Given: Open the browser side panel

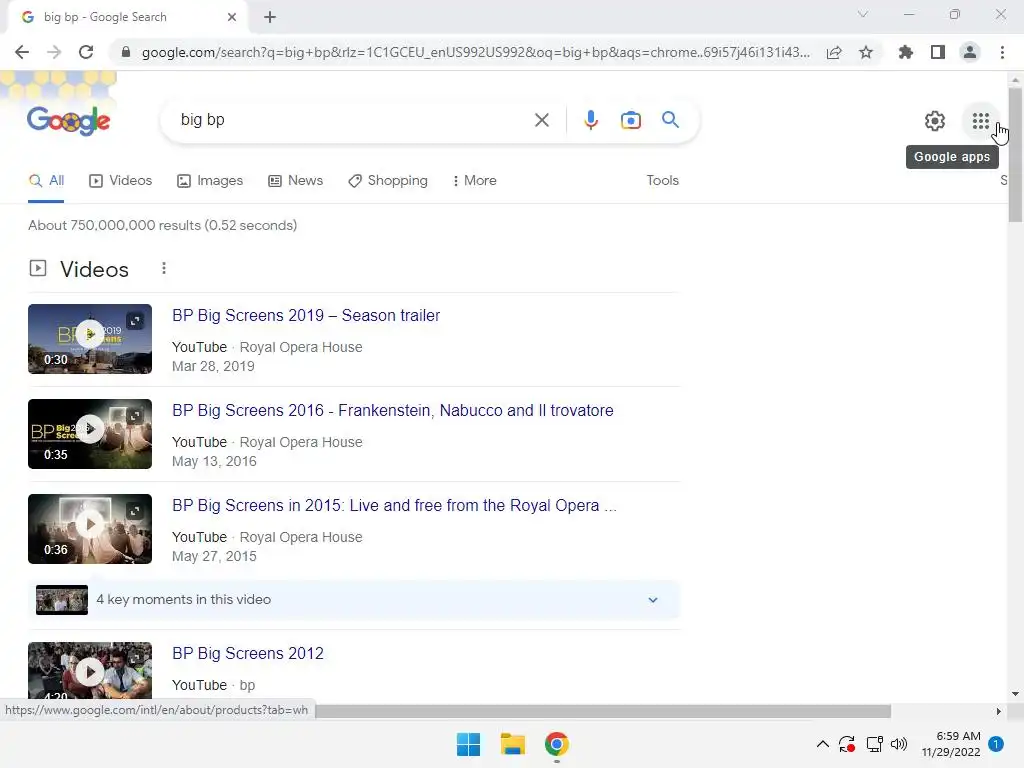Looking at the screenshot, I should (x=938, y=52).
